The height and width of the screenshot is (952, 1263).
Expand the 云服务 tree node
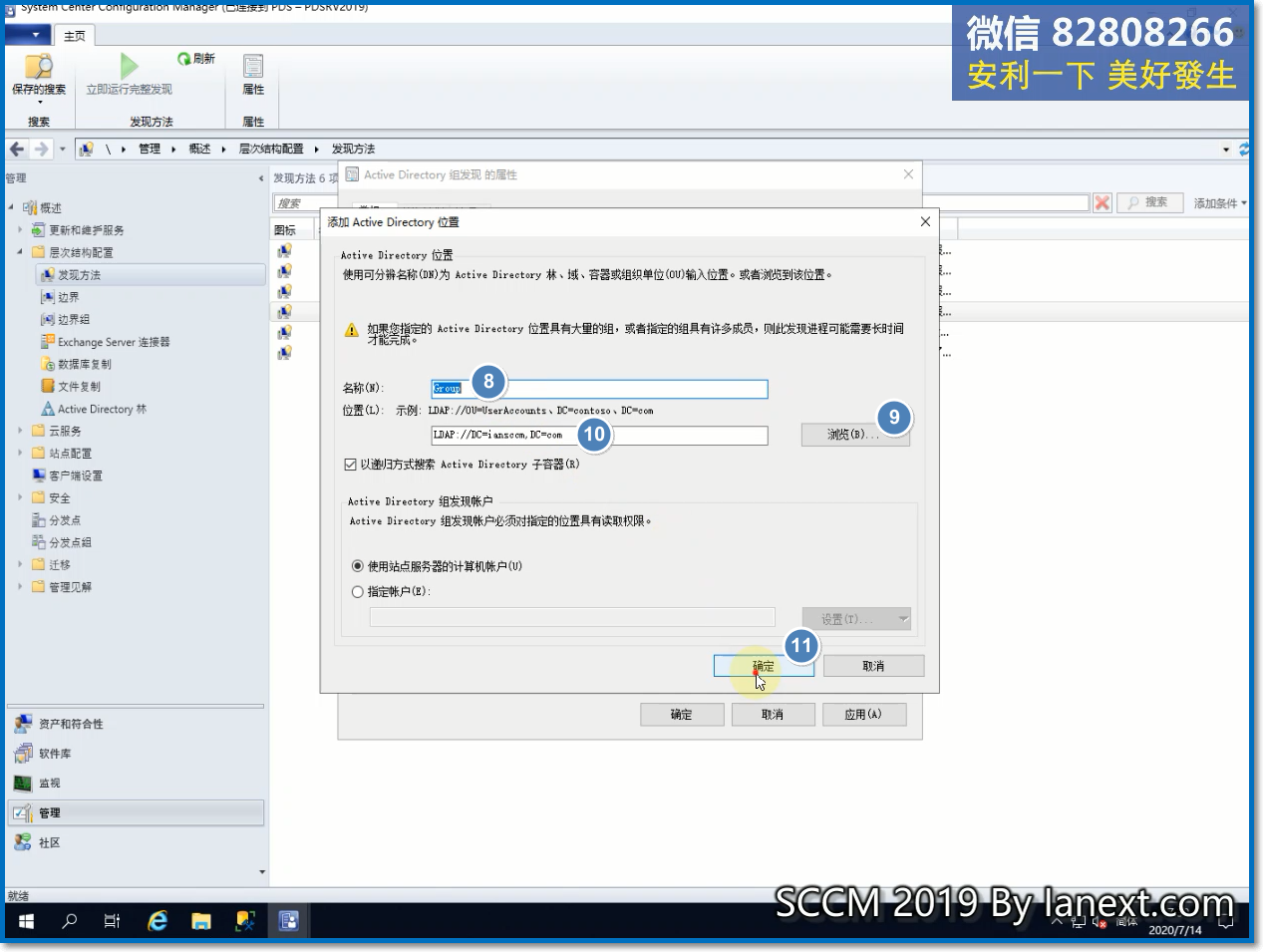click(20, 431)
